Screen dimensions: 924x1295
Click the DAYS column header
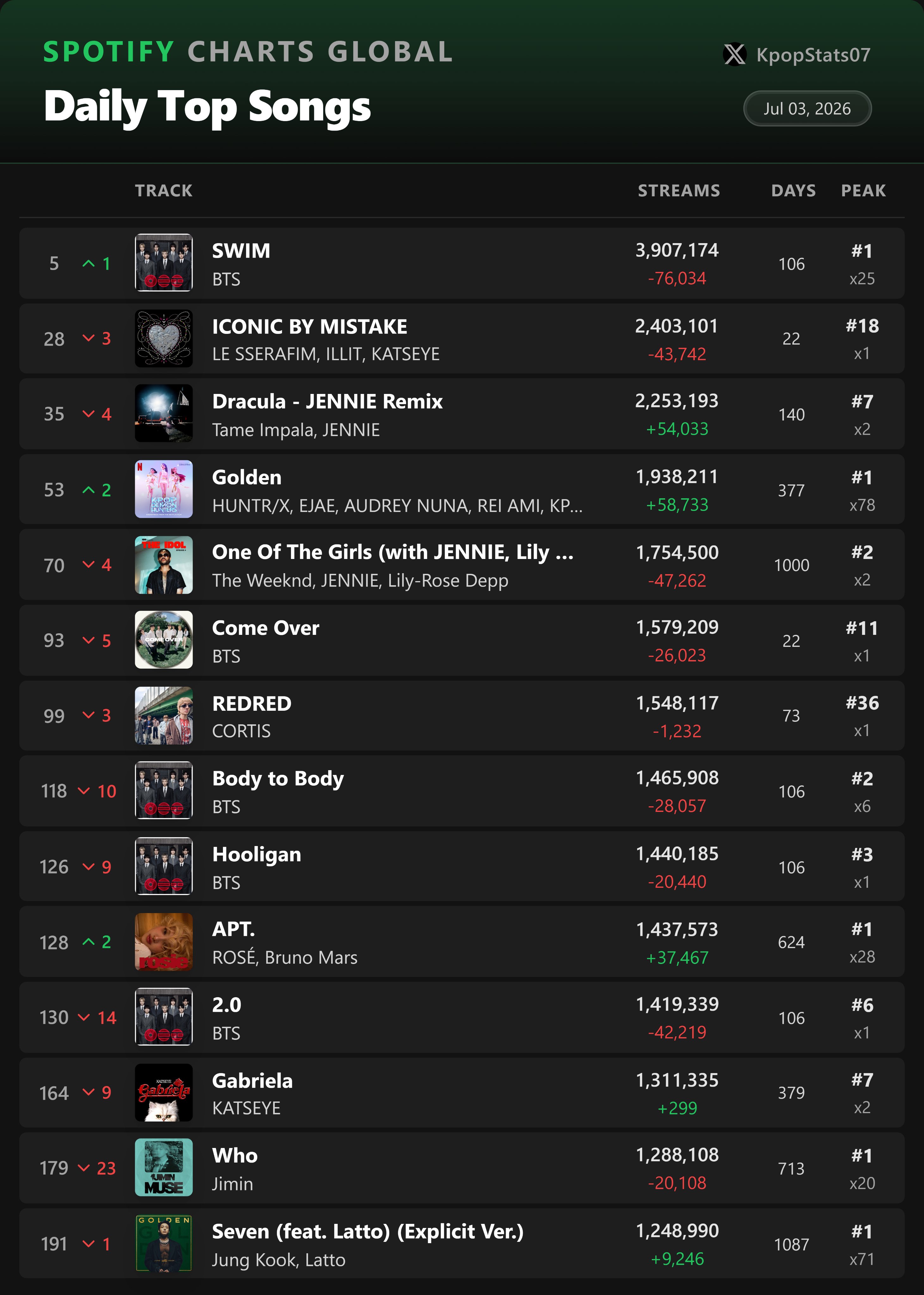pos(793,191)
